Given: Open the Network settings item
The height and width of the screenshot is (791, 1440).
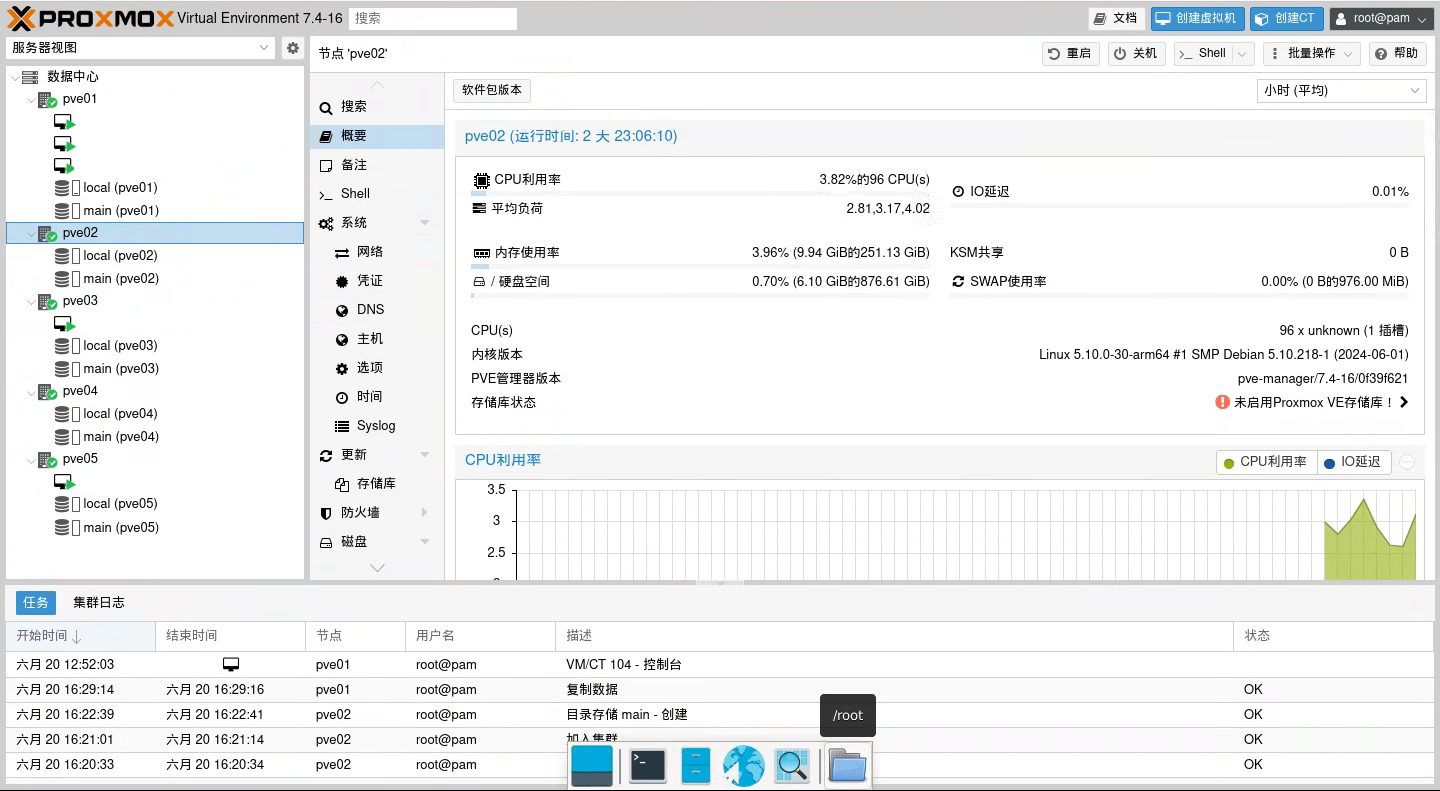Looking at the screenshot, I should coord(377,252).
